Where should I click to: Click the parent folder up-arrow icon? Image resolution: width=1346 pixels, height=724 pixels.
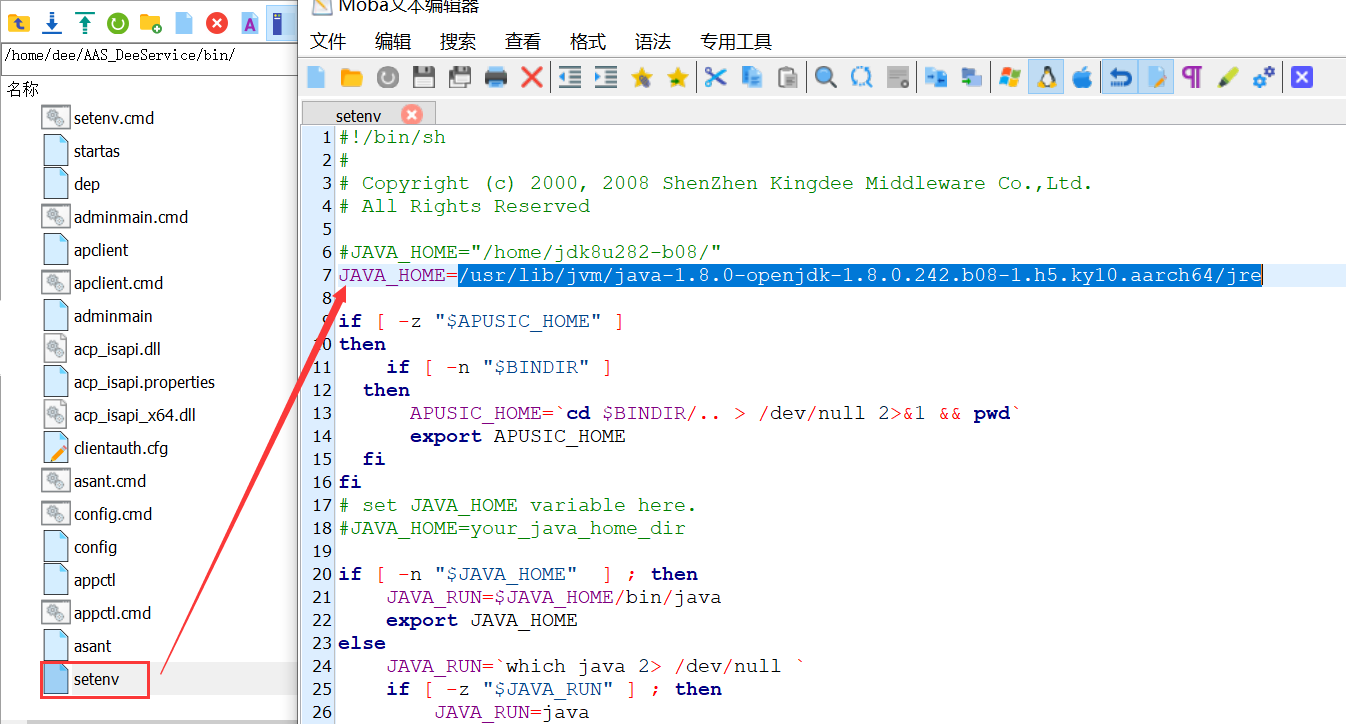(19, 22)
